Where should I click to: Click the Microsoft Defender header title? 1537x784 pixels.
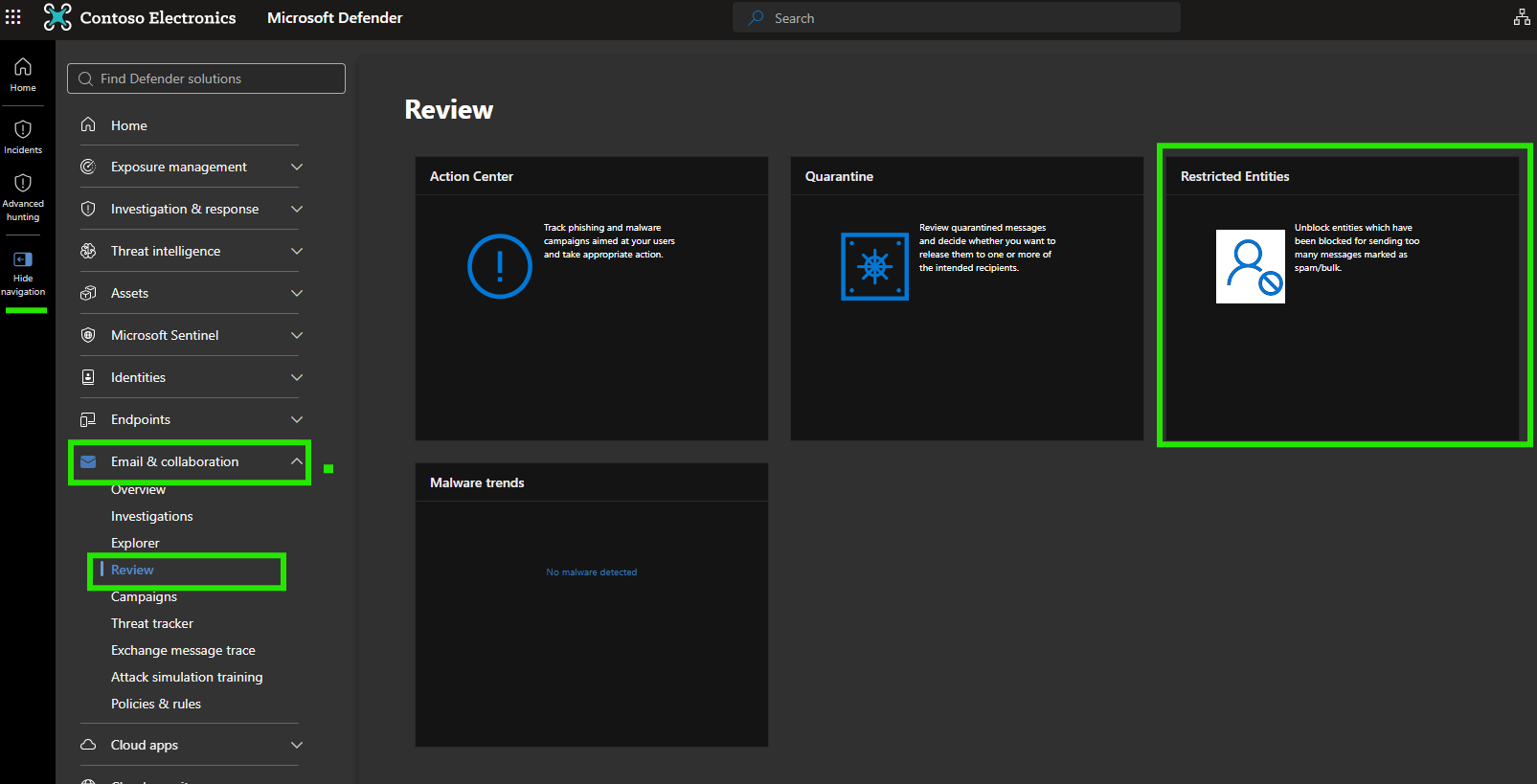pos(334,17)
